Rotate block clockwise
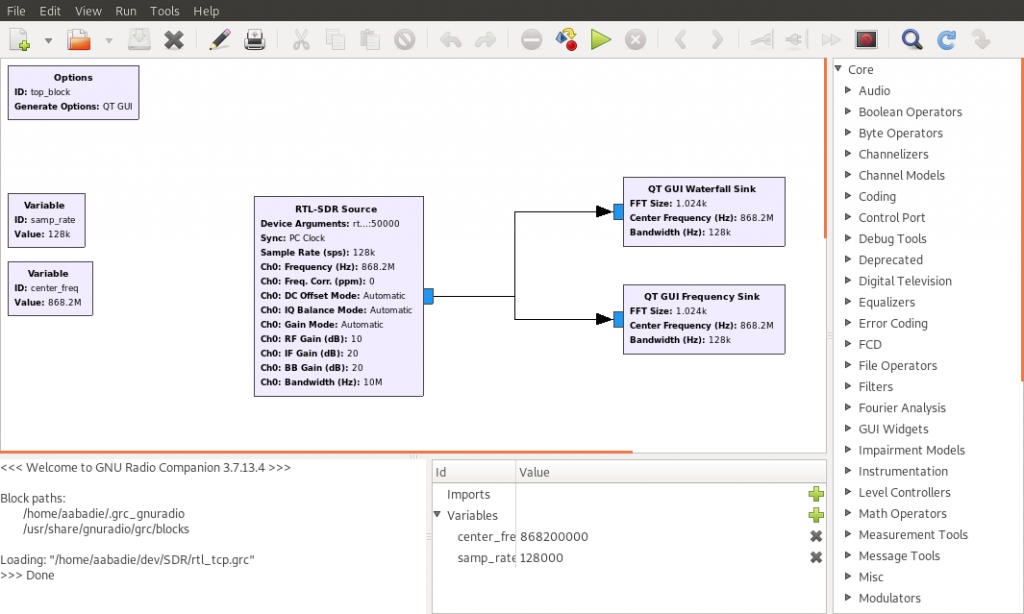Image resolution: width=1024 pixels, height=614 pixels. (717, 40)
